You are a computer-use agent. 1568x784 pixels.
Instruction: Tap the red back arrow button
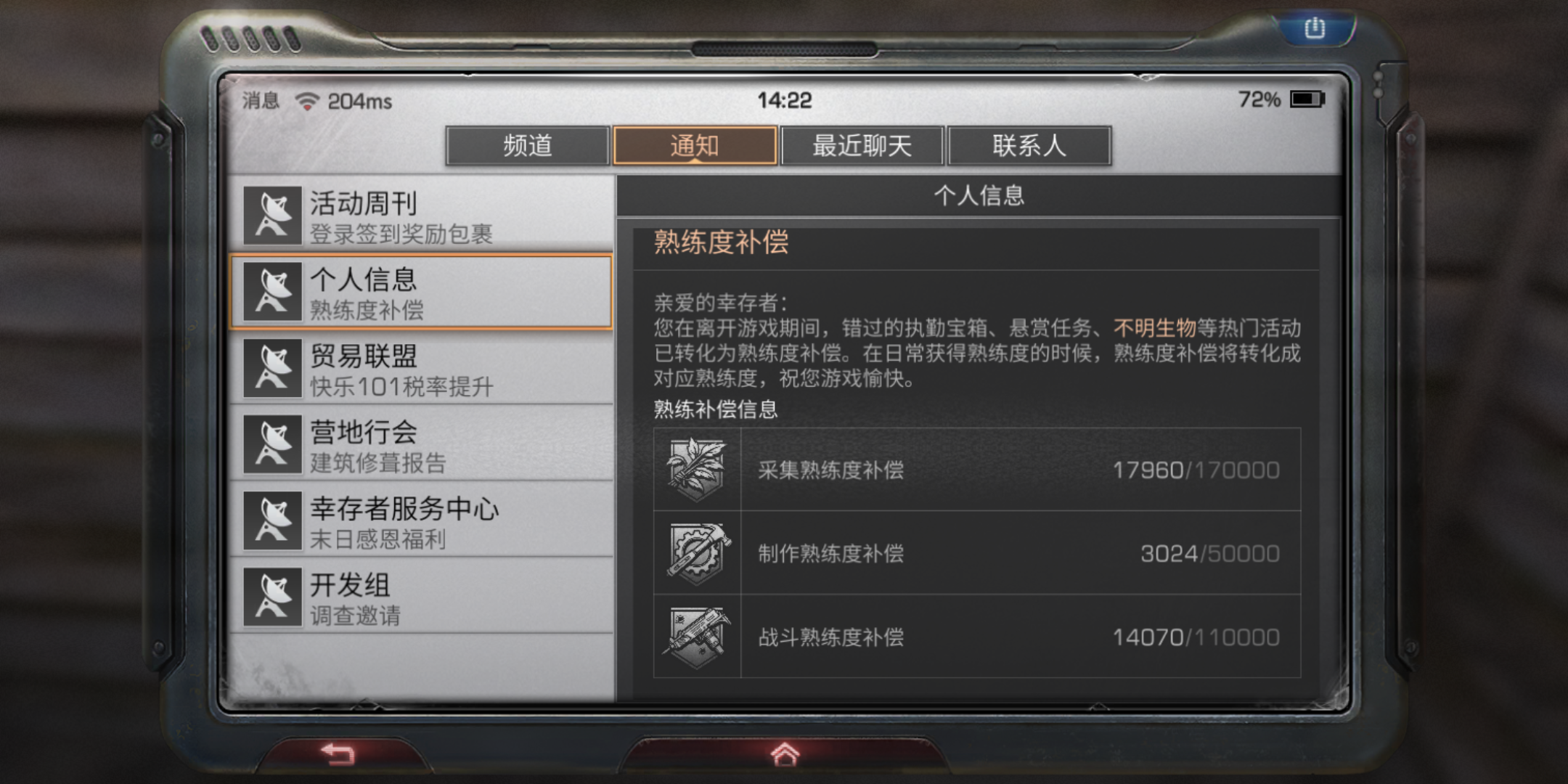tap(338, 754)
